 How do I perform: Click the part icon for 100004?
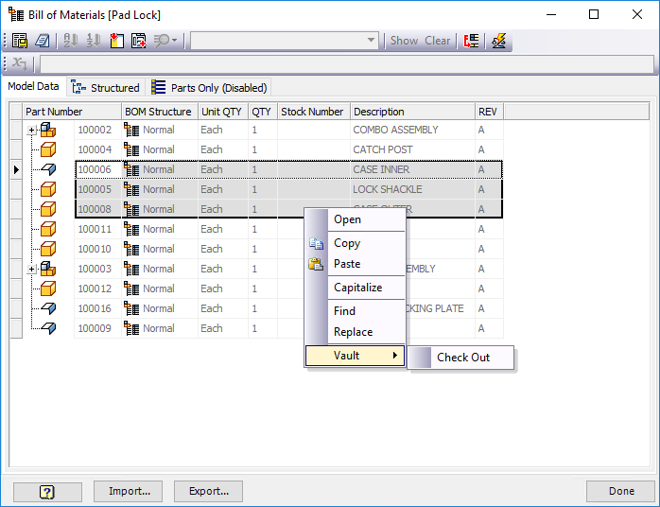(48, 149)
